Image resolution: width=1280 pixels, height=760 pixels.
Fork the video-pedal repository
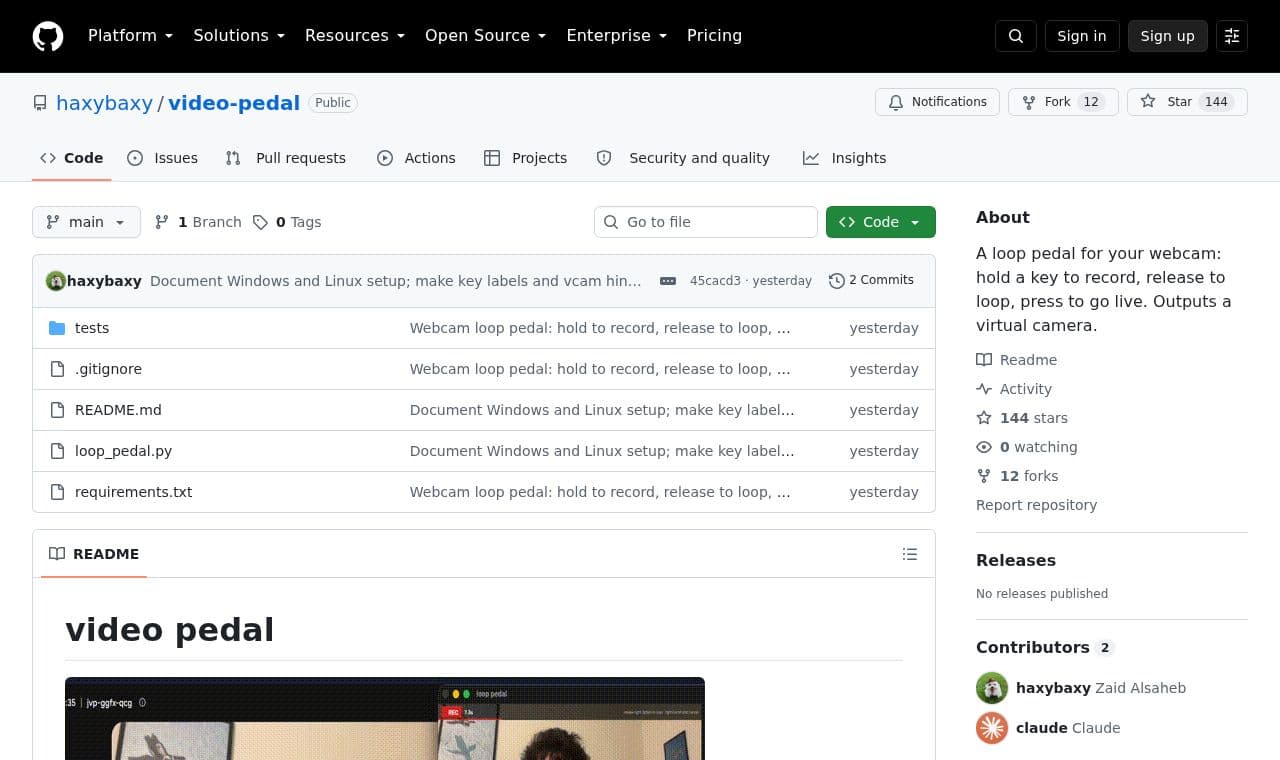coord(1063,102)
